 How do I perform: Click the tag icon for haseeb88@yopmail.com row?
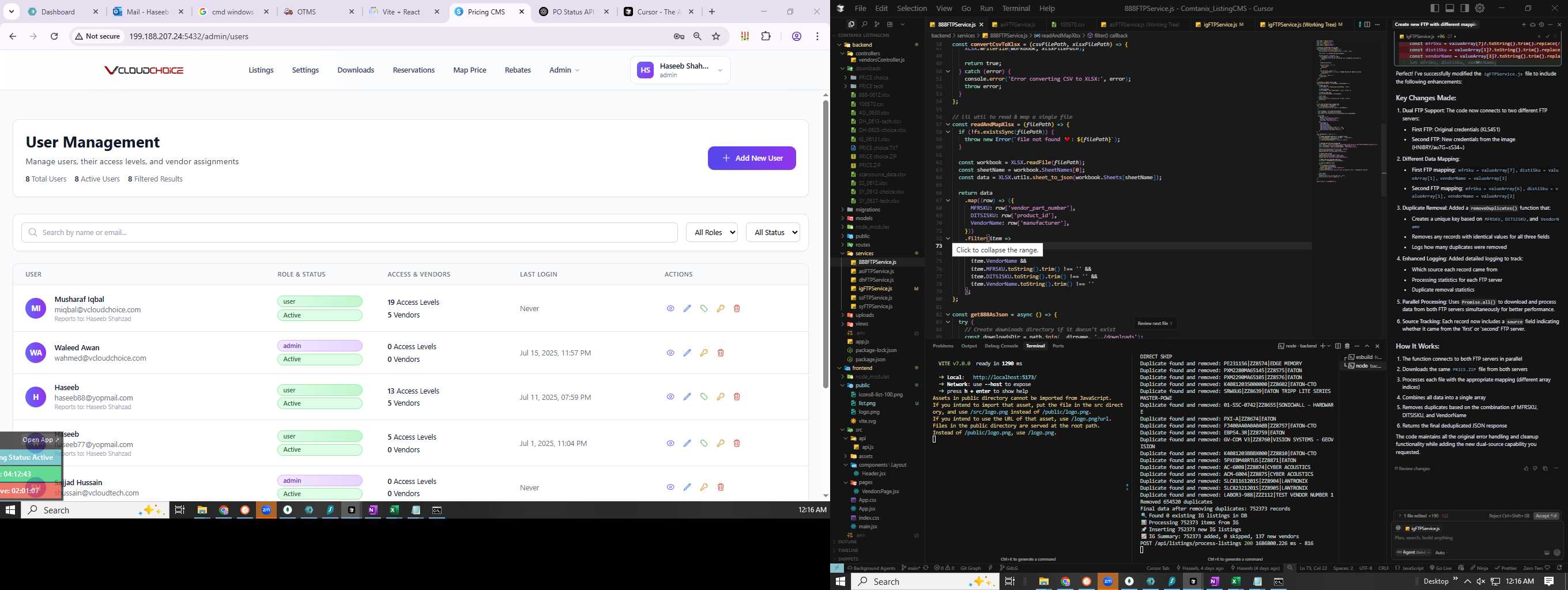click(x=704, y=396)
